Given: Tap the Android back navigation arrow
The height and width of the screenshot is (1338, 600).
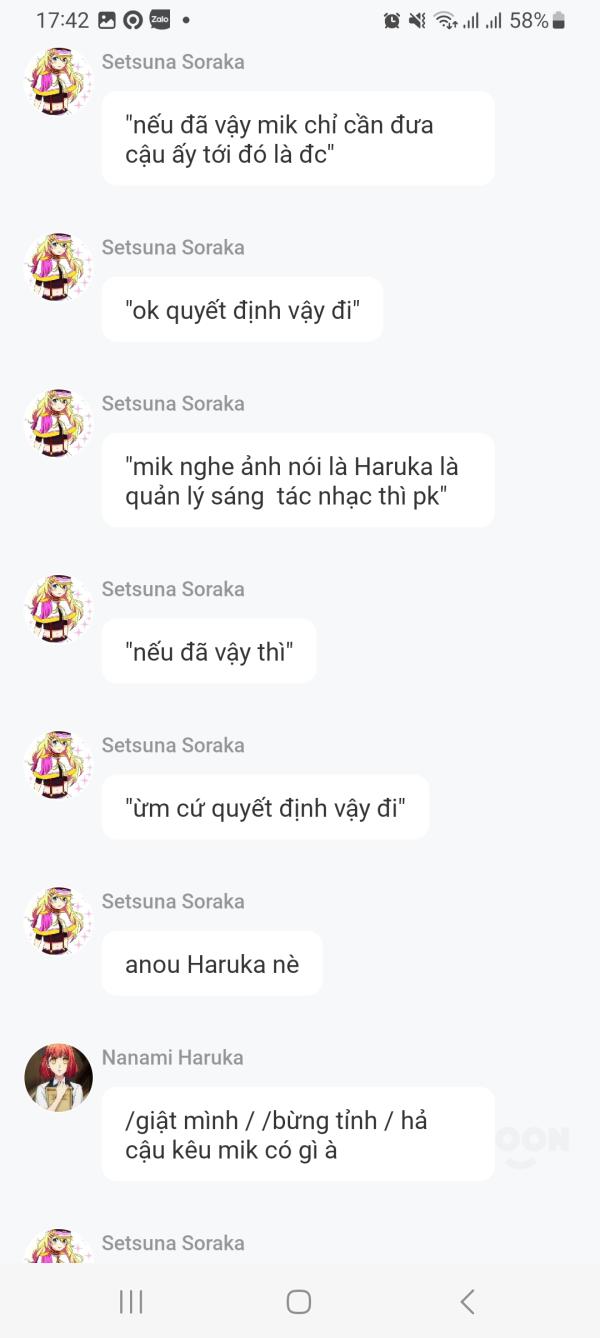Looking at the screenshot, I should pos(467,1301).
